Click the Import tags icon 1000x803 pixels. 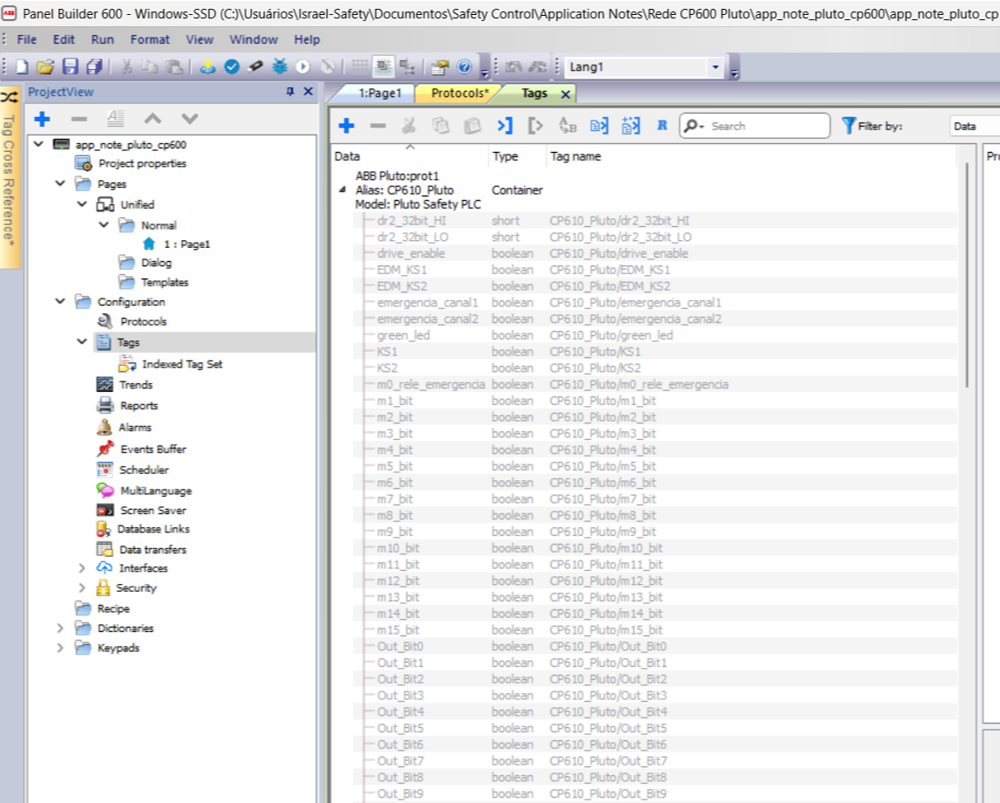504,126
